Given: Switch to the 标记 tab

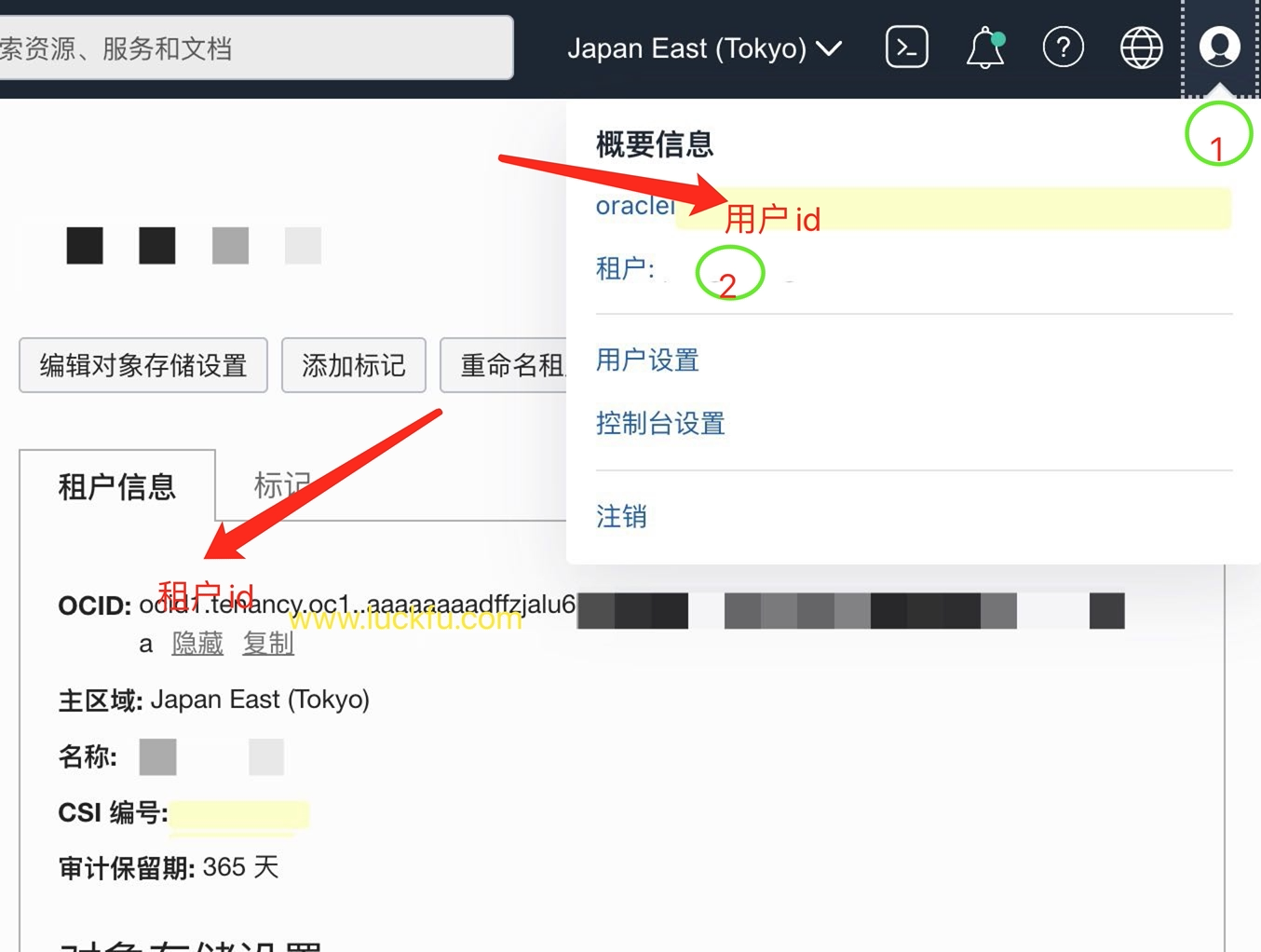Looking at the screenshot, I should (279, 485).
